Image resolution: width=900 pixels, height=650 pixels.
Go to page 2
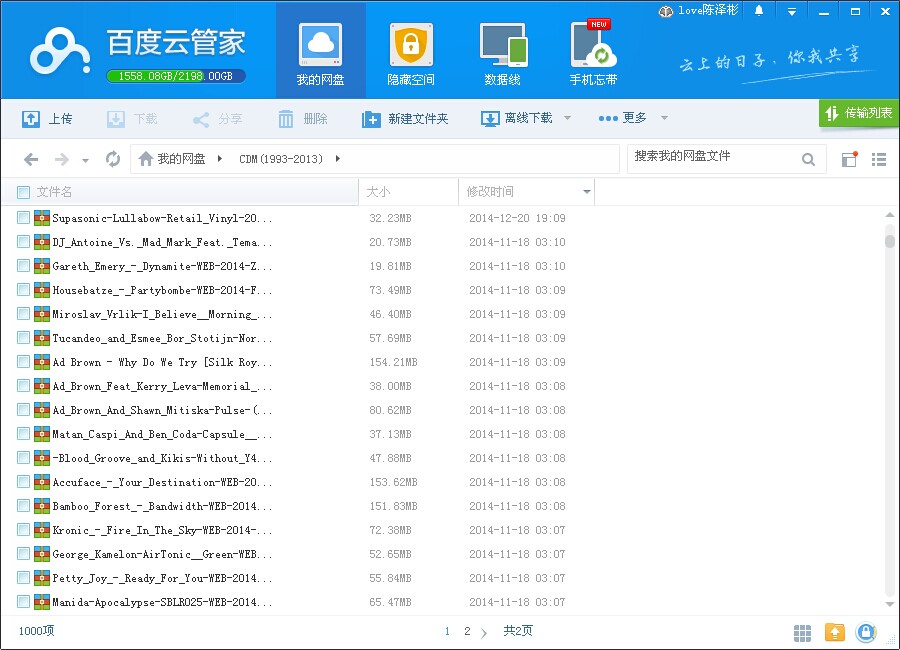[x=467, y=631]
